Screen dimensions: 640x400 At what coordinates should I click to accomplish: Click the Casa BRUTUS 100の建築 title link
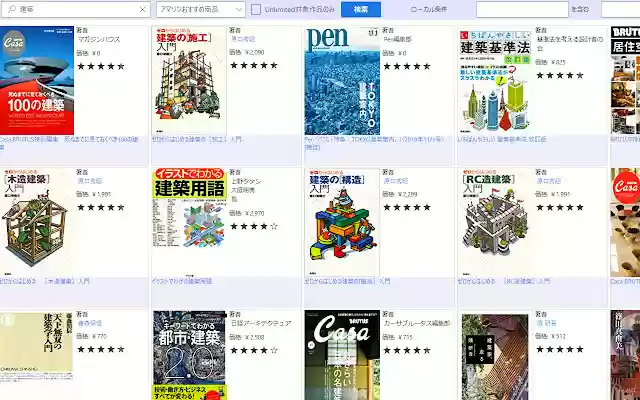(69, 143)
